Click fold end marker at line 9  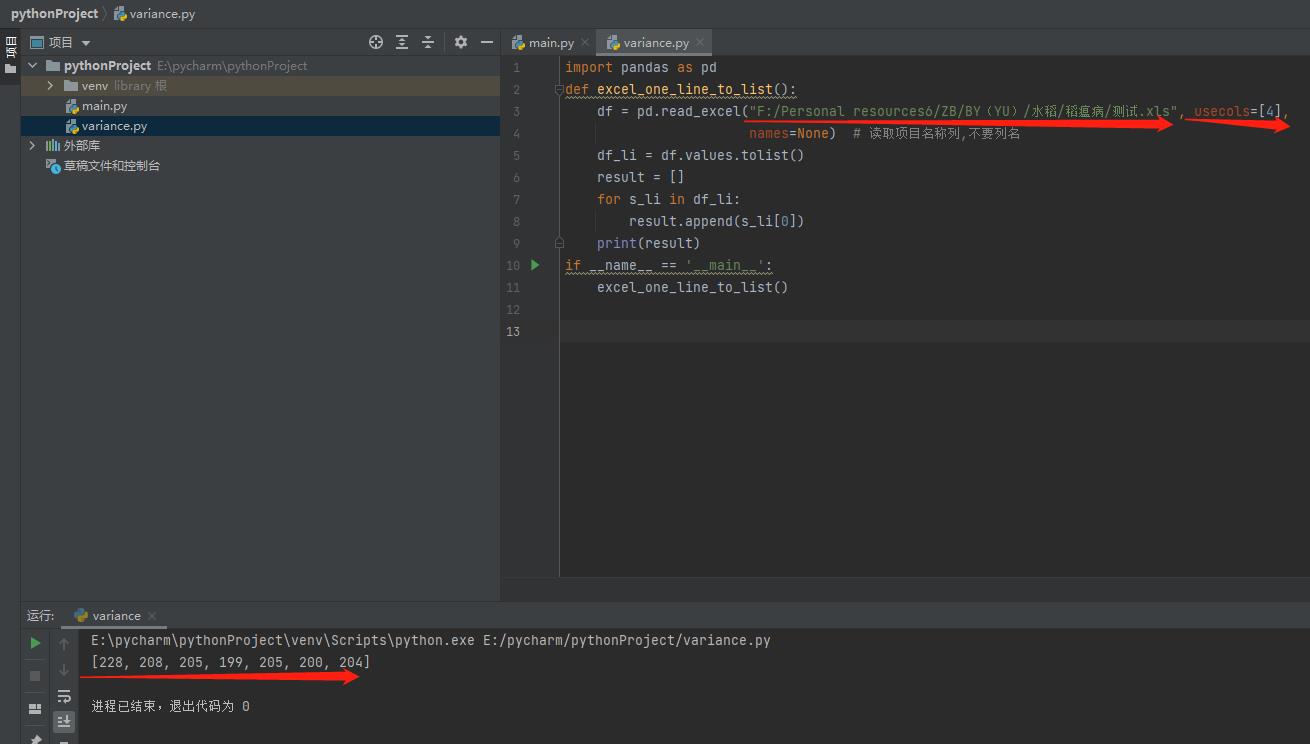click(559, 243)
